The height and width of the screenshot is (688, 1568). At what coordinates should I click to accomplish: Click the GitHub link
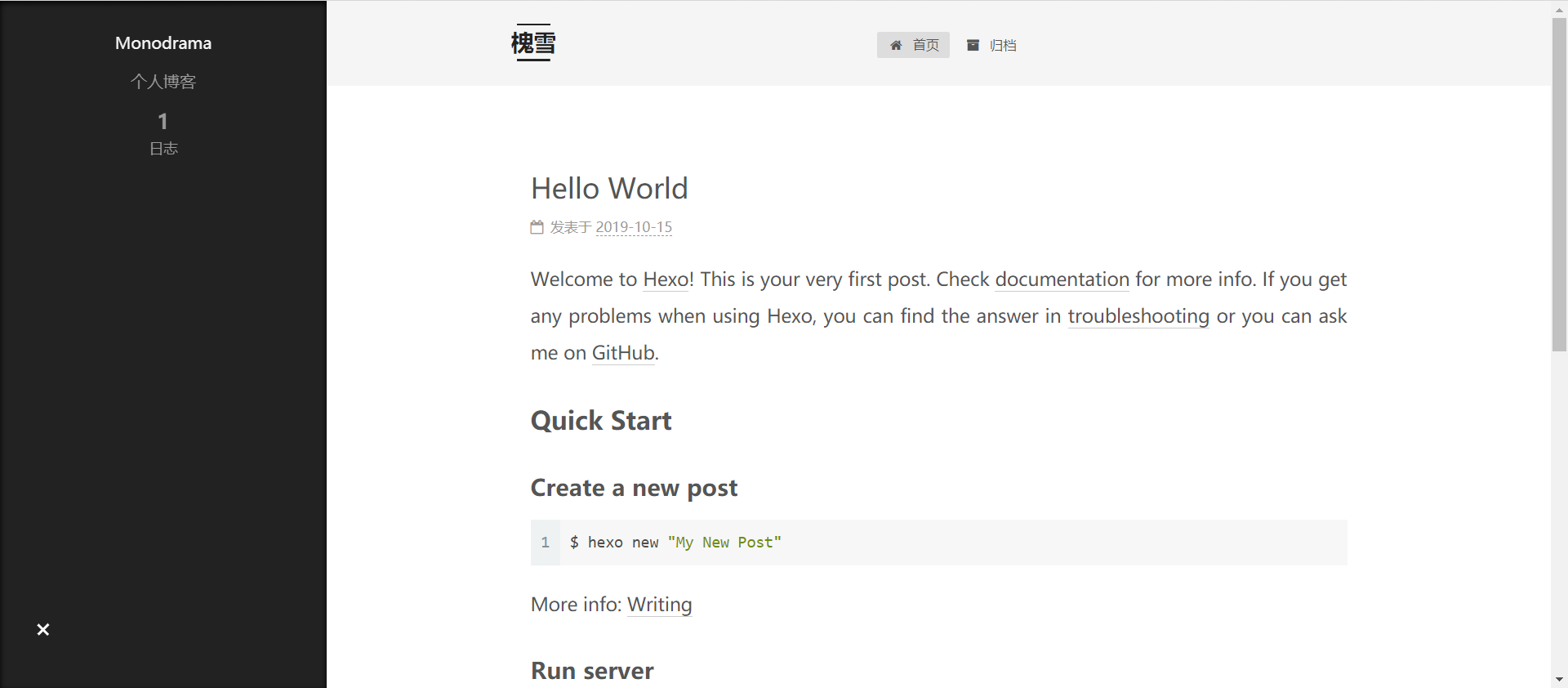[x=623, y=353]
